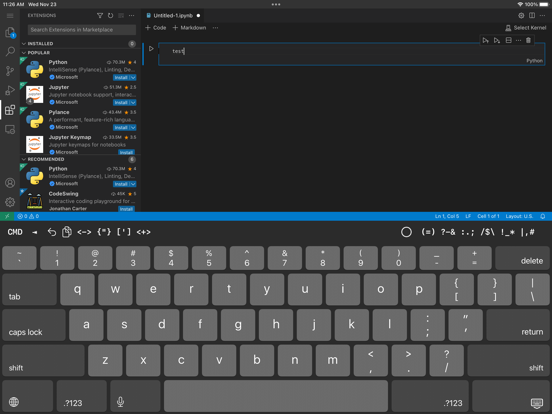Toggle the caps lock key
The image size is (552, 414).
pyautogui.click(x=34, y=325)
